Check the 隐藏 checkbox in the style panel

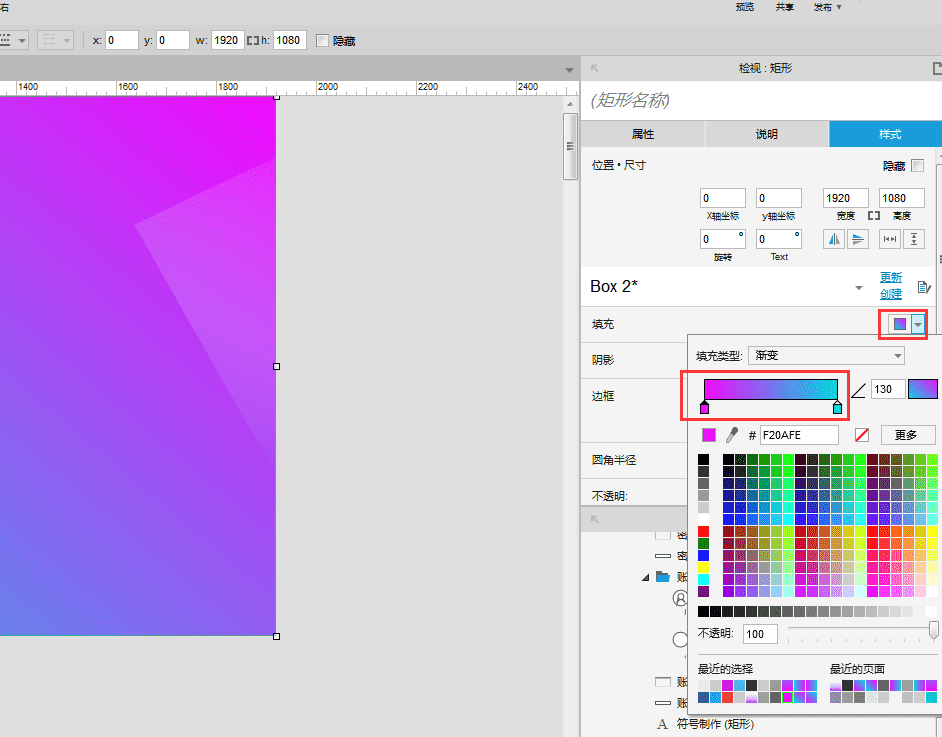(x=917, y=166)
